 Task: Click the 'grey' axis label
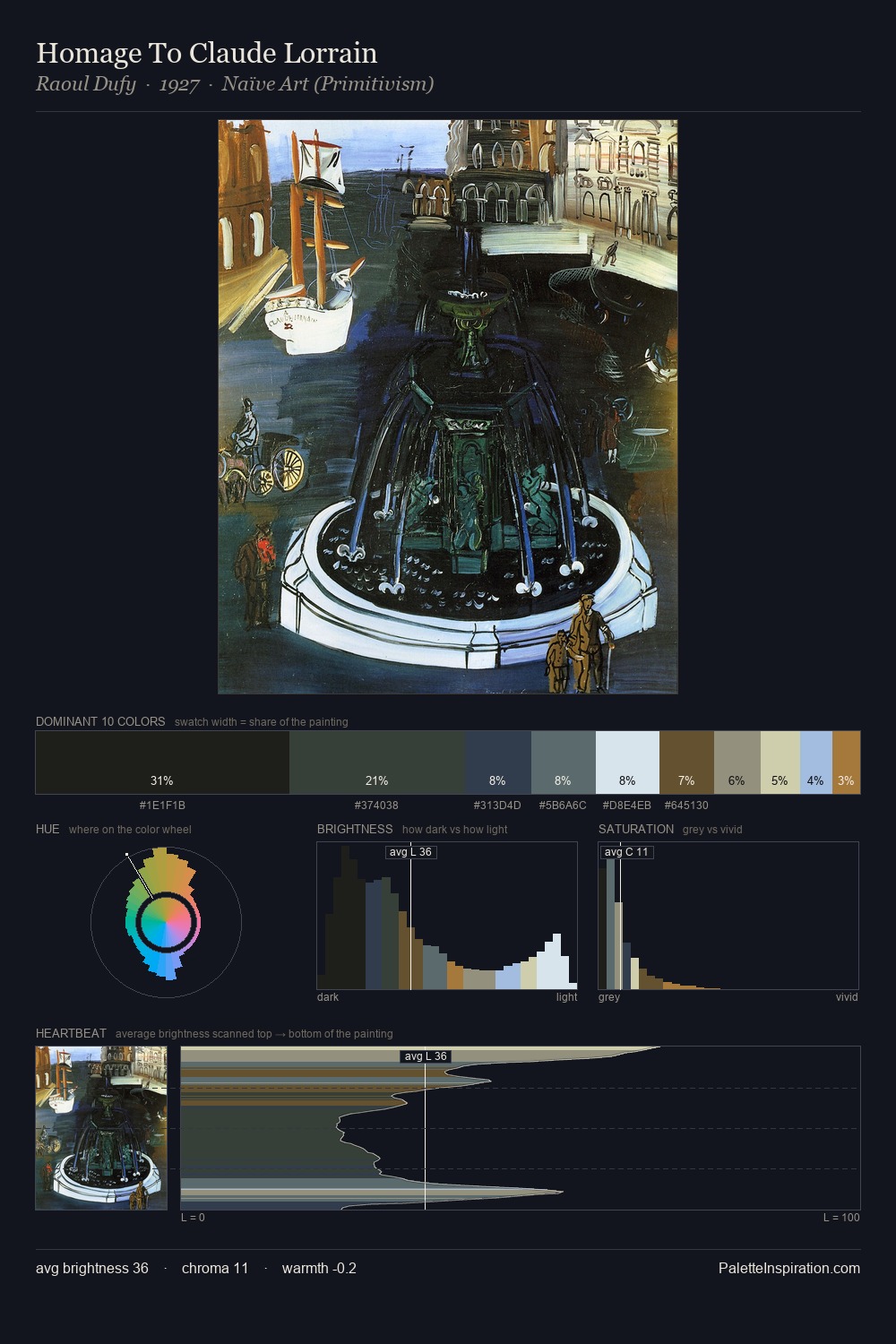609,997
